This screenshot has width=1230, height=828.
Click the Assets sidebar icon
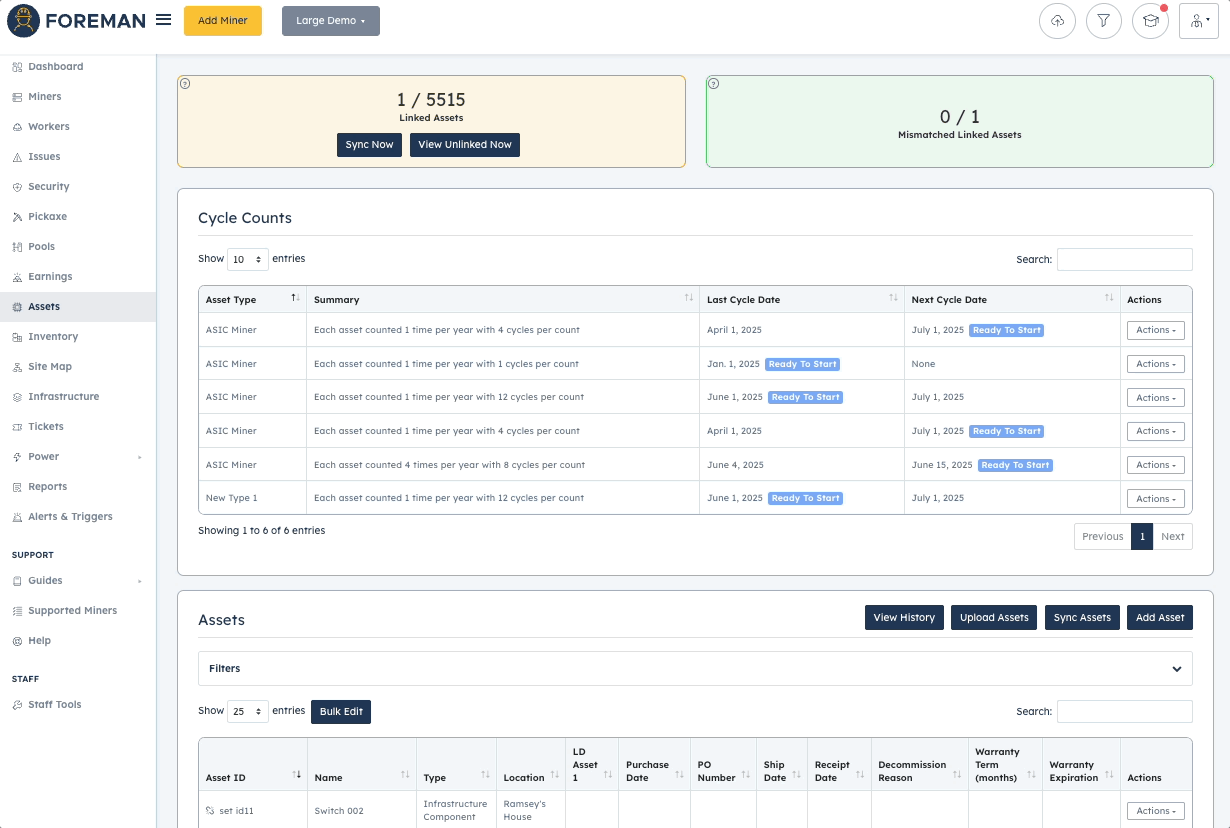click(17, 307)
